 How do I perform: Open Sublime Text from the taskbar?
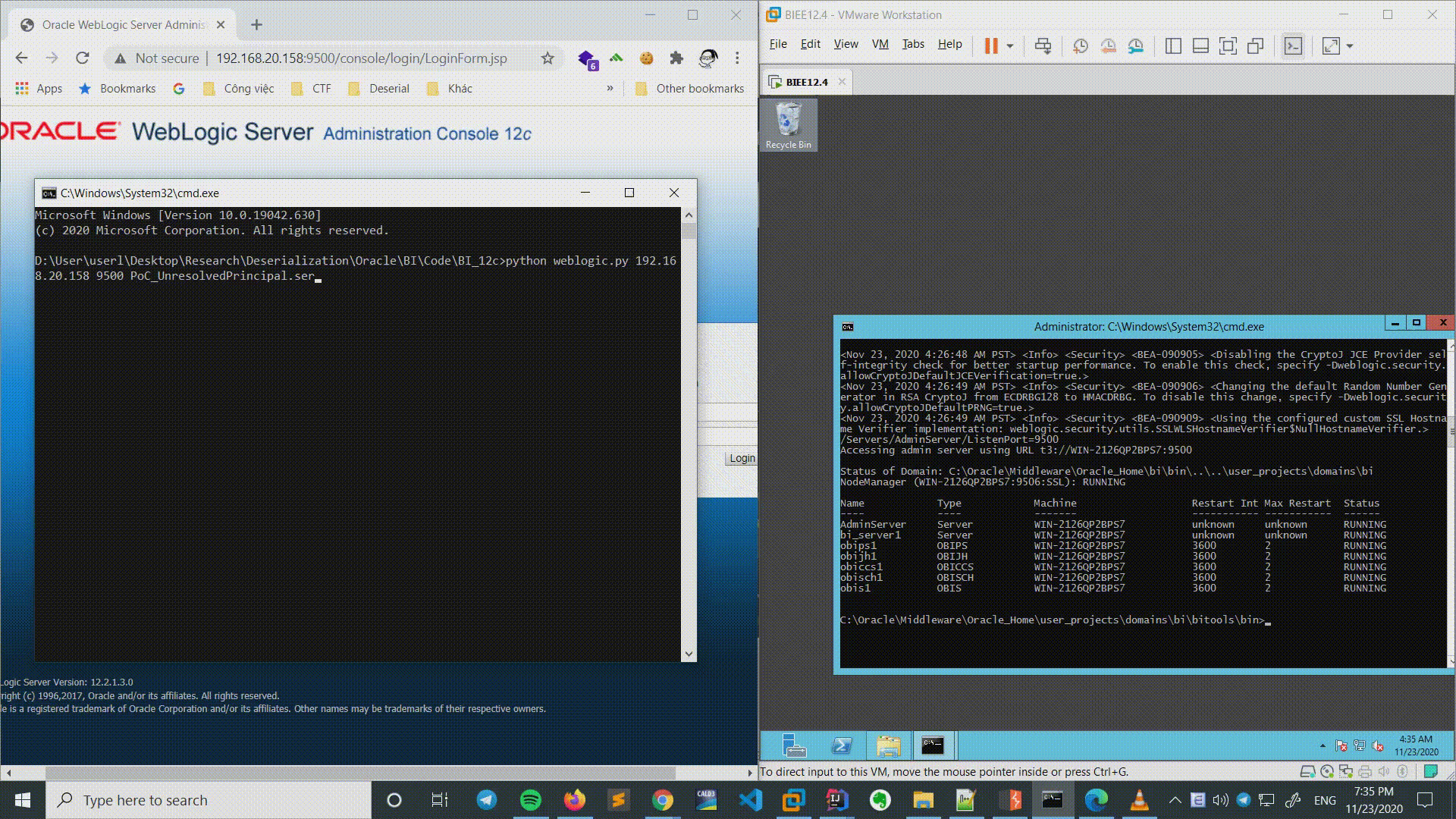coord(619,800)
